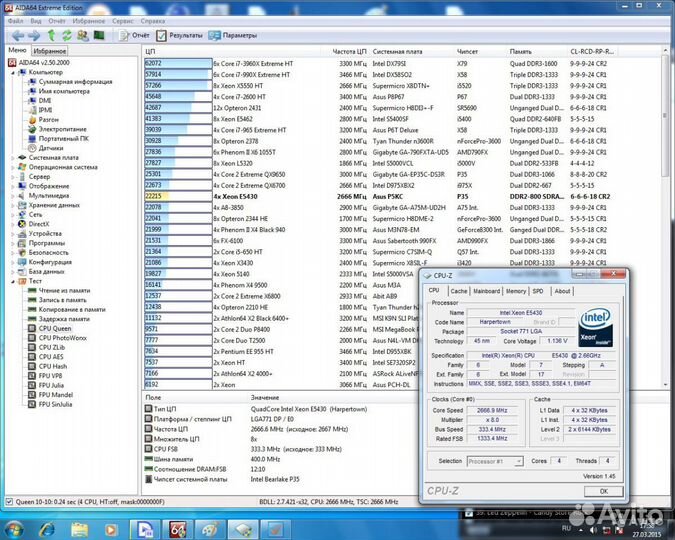Click the green Up arrow toolbar icon
This screenshot has height=540, width=675.
[51, 35]
